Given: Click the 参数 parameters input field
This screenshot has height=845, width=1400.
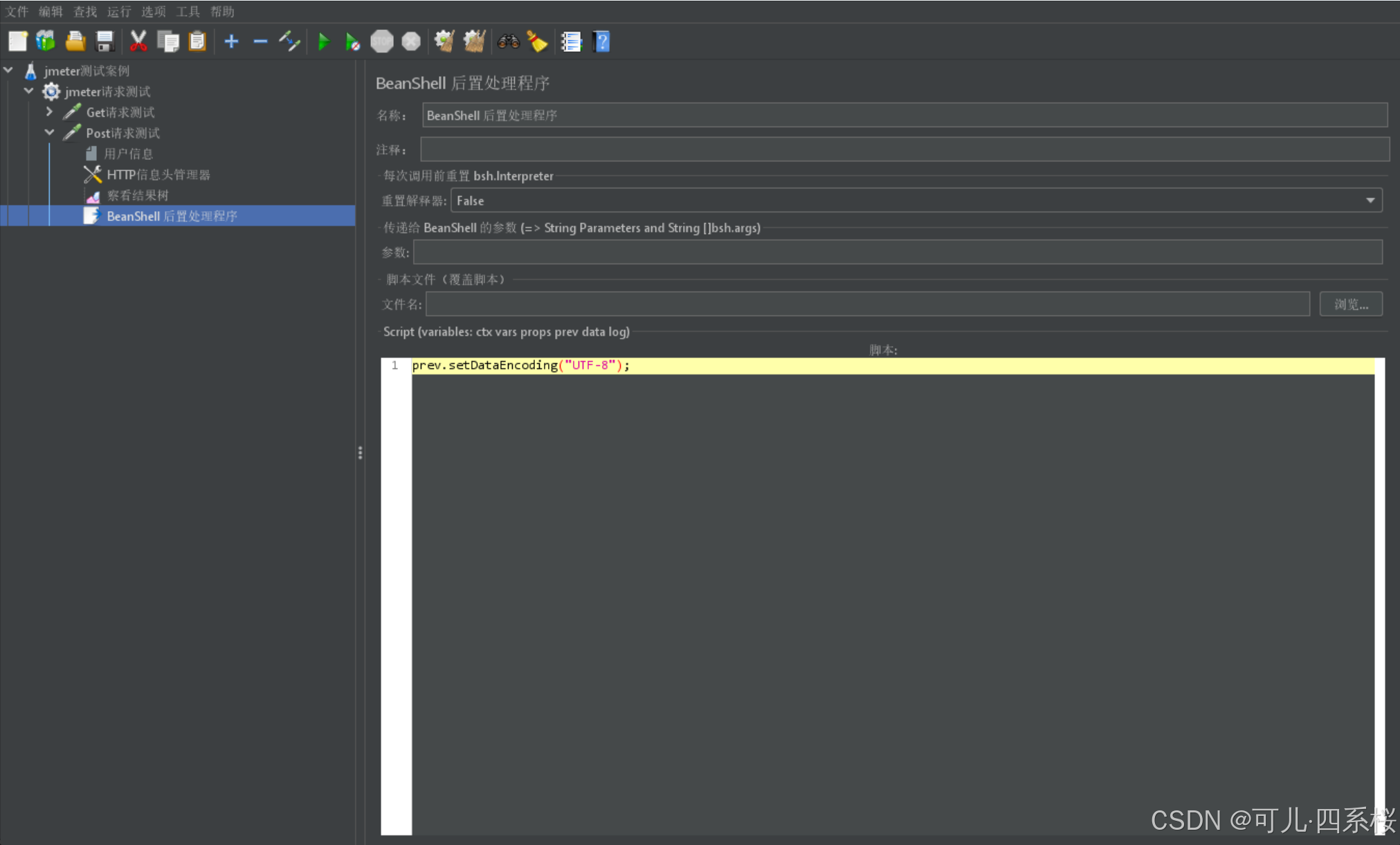Looking at the screenshot, I should tap(898, 253).
